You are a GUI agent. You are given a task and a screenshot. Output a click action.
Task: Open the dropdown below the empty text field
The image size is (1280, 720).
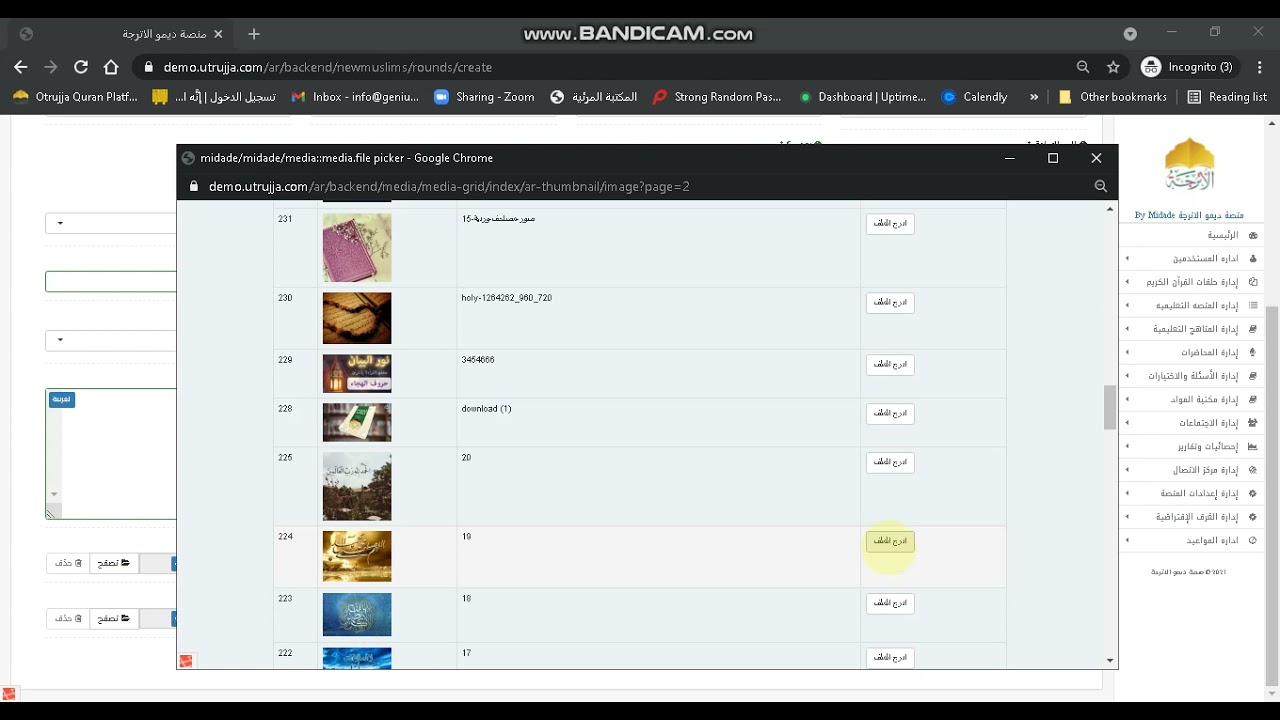pyautogui.click(x=110, y=340)
